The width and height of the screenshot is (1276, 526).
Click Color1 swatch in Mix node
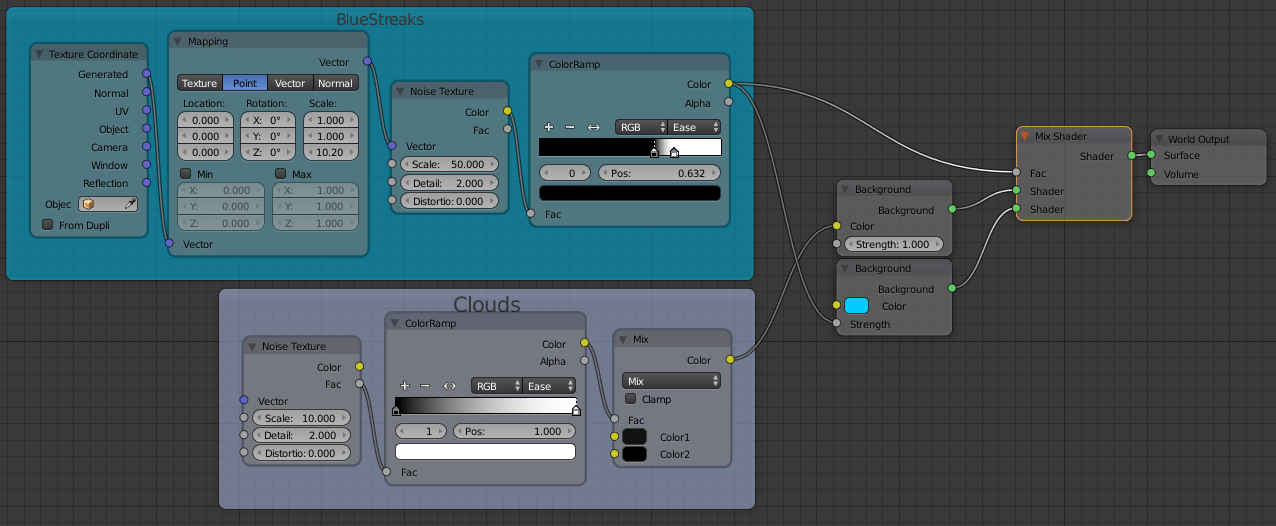[634, 437]
